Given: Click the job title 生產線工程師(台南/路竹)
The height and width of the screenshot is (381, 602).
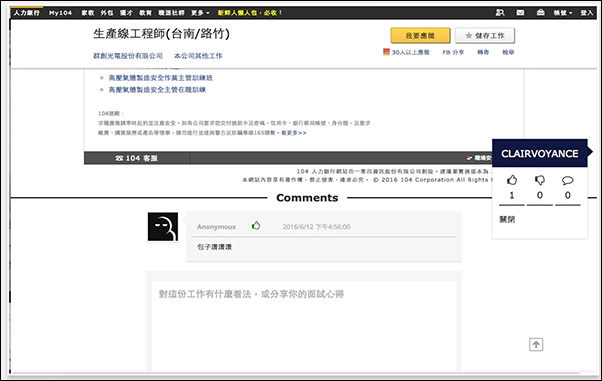Looking at the screenshot, I should coord(161,33).
